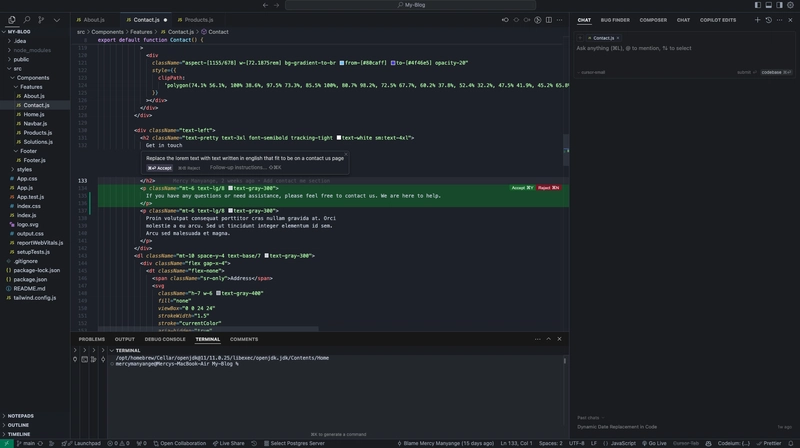This screenshot has height=448, width=800.
Task: Open the COMPOSER tab
Action: click(x=653, y=20)
